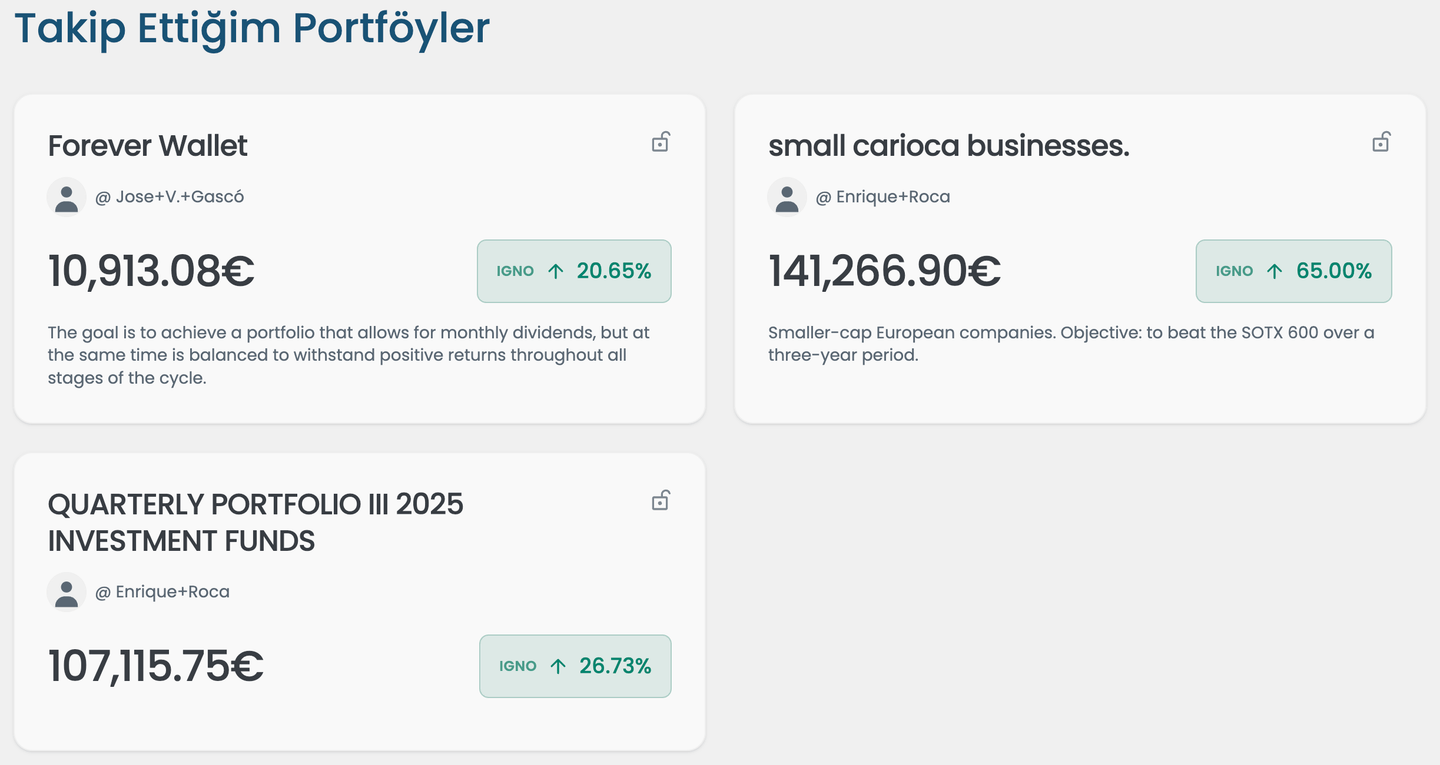Open QUARTERLY PORTFOLIO III 2025 INVESTMENT FUNDS title
Image resolution: width=1440 pixels, height=765 pixels.
[x=256, y=522]
